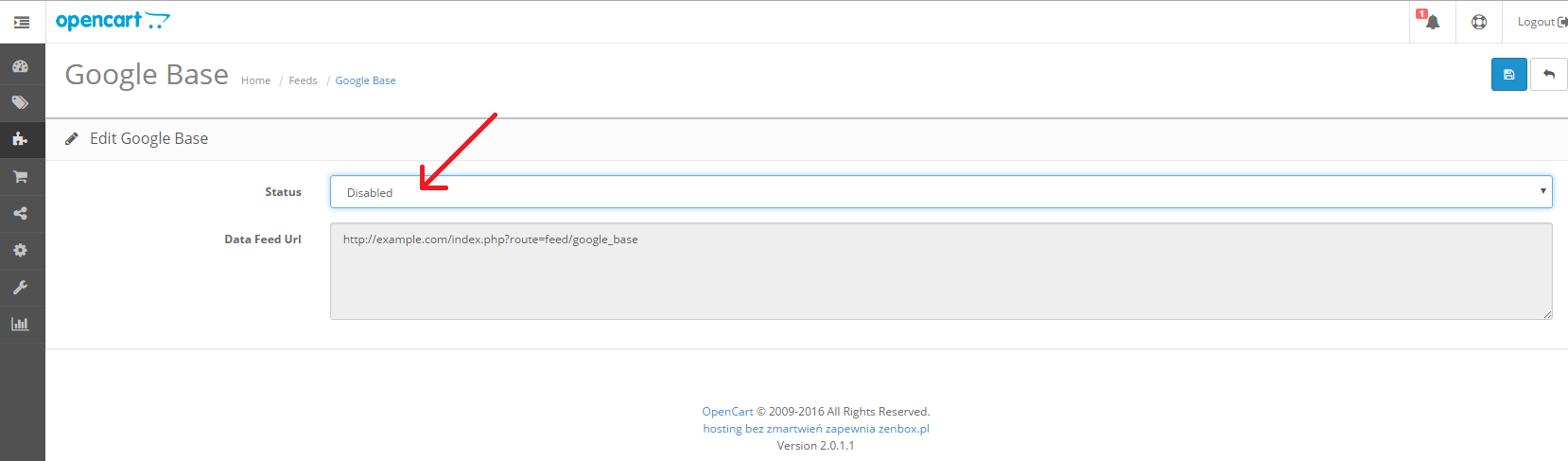Open the Sales cart sidebar icon
The height and width of the screenshot is (461, 1568).
(x=20, y=176)
